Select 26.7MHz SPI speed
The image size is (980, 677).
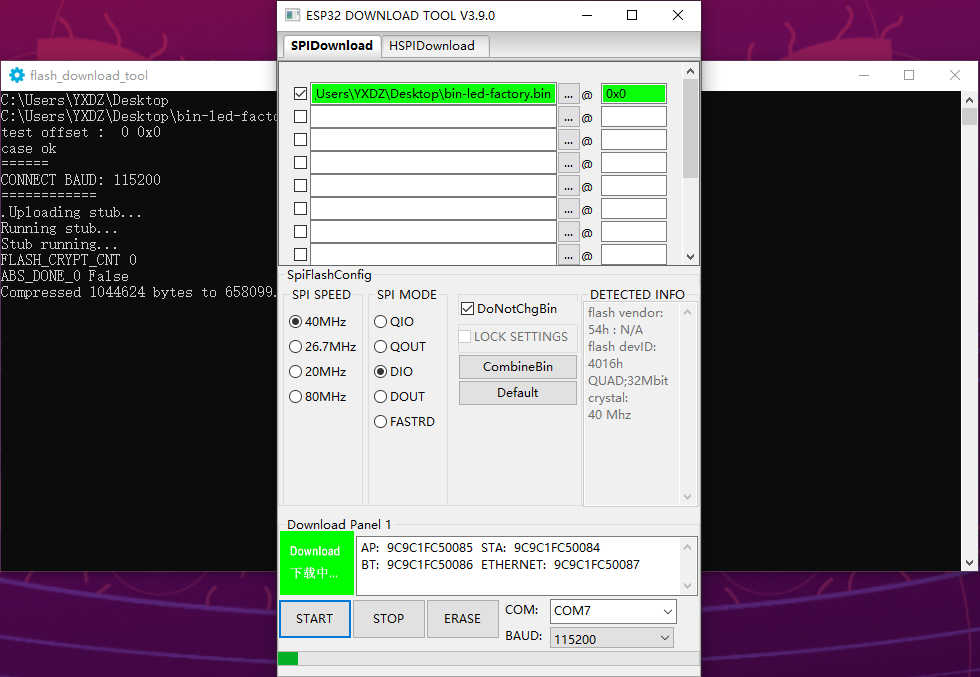point(322,346)
